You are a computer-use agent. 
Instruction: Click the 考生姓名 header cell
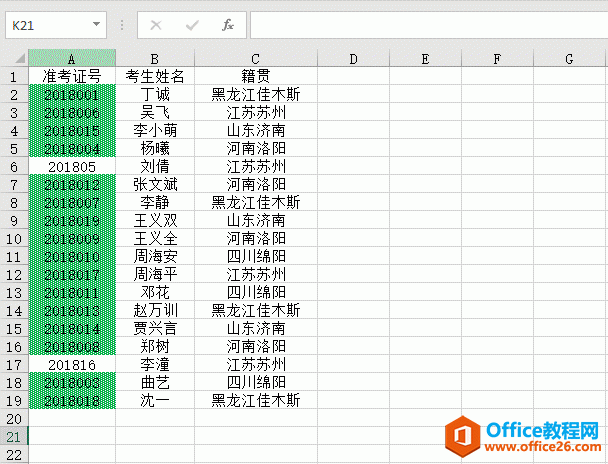coord(155,76)
